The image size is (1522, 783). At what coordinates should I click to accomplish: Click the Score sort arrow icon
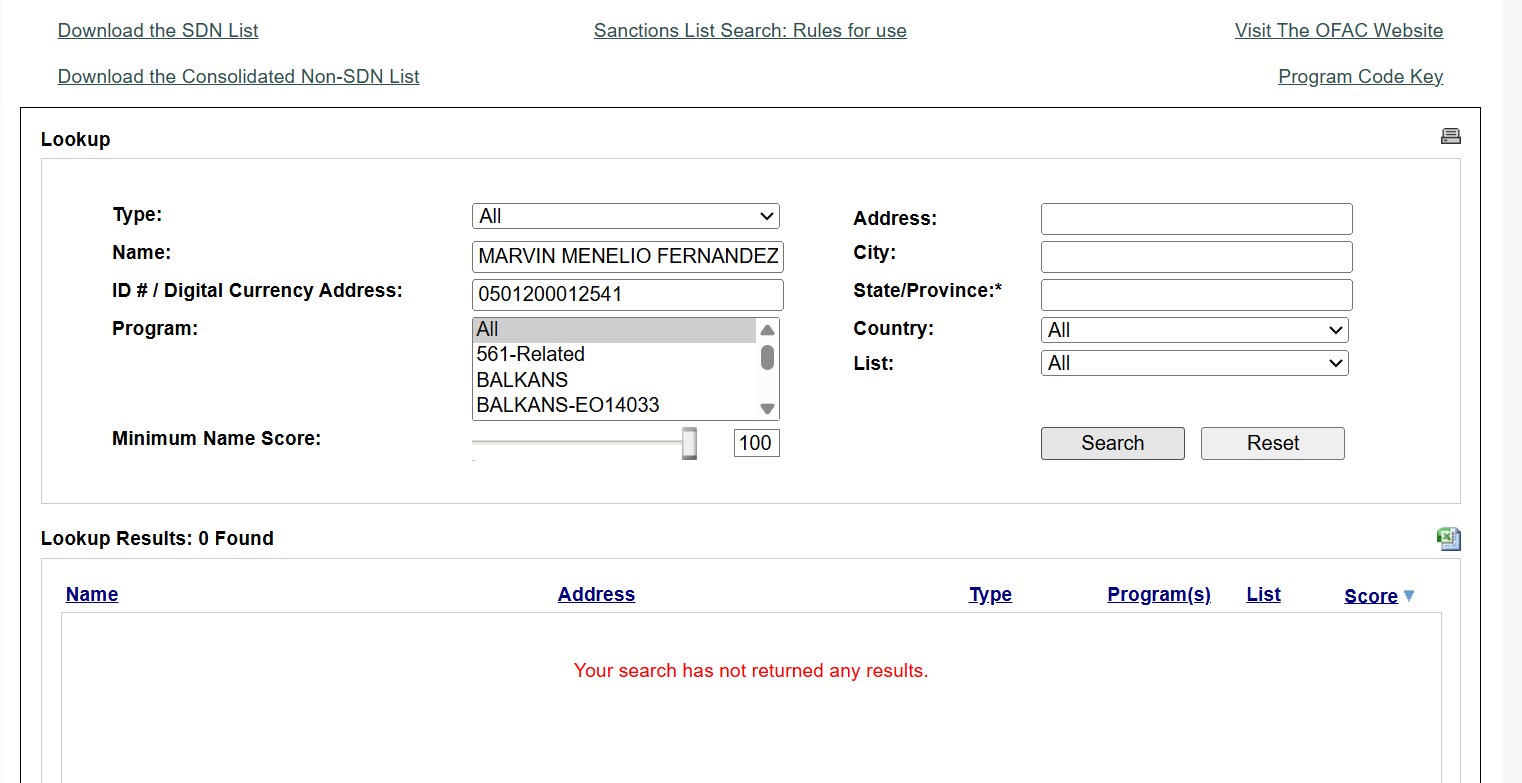point(1409,596)
